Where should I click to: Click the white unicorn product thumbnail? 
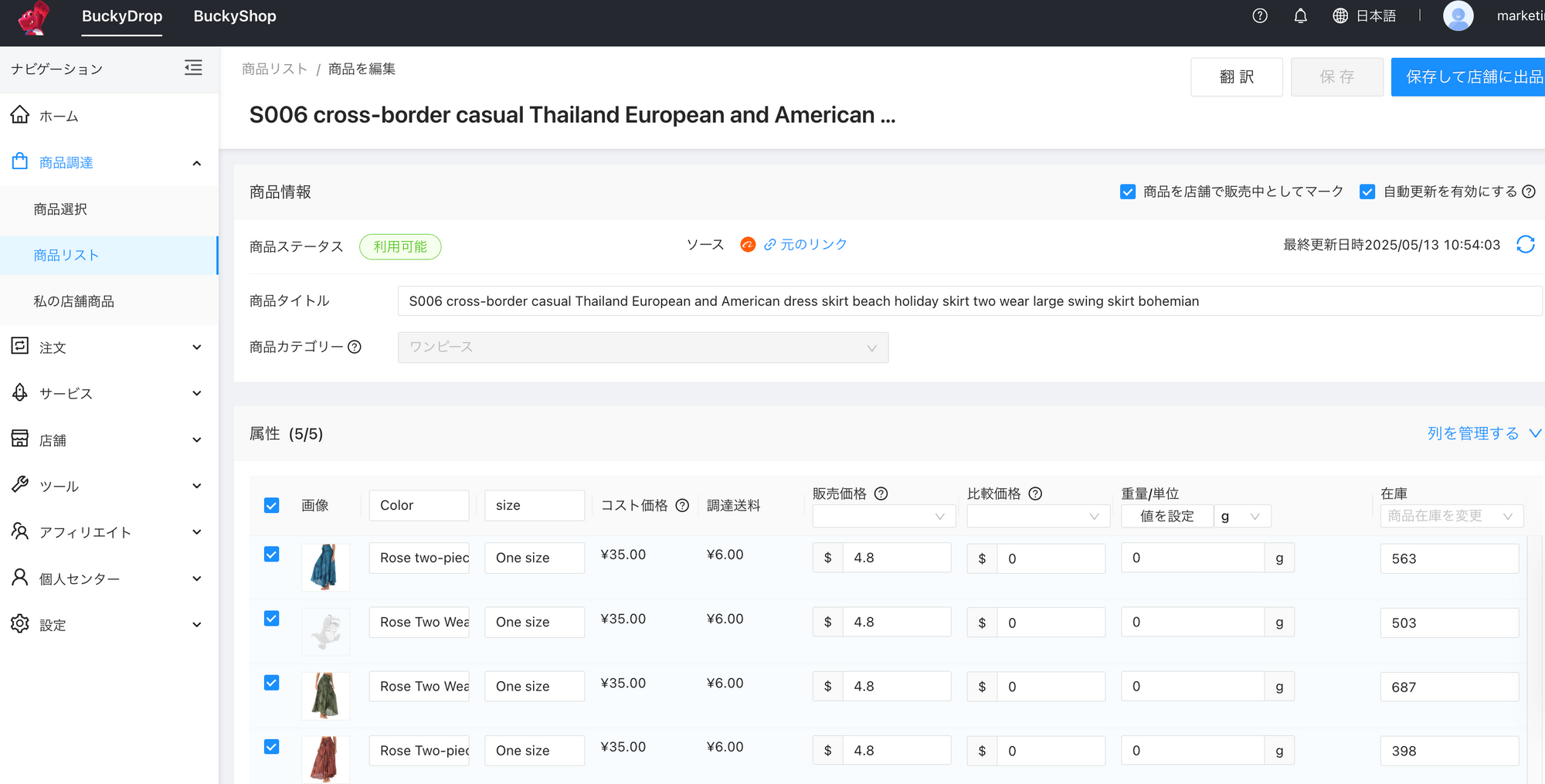(325, 631)
